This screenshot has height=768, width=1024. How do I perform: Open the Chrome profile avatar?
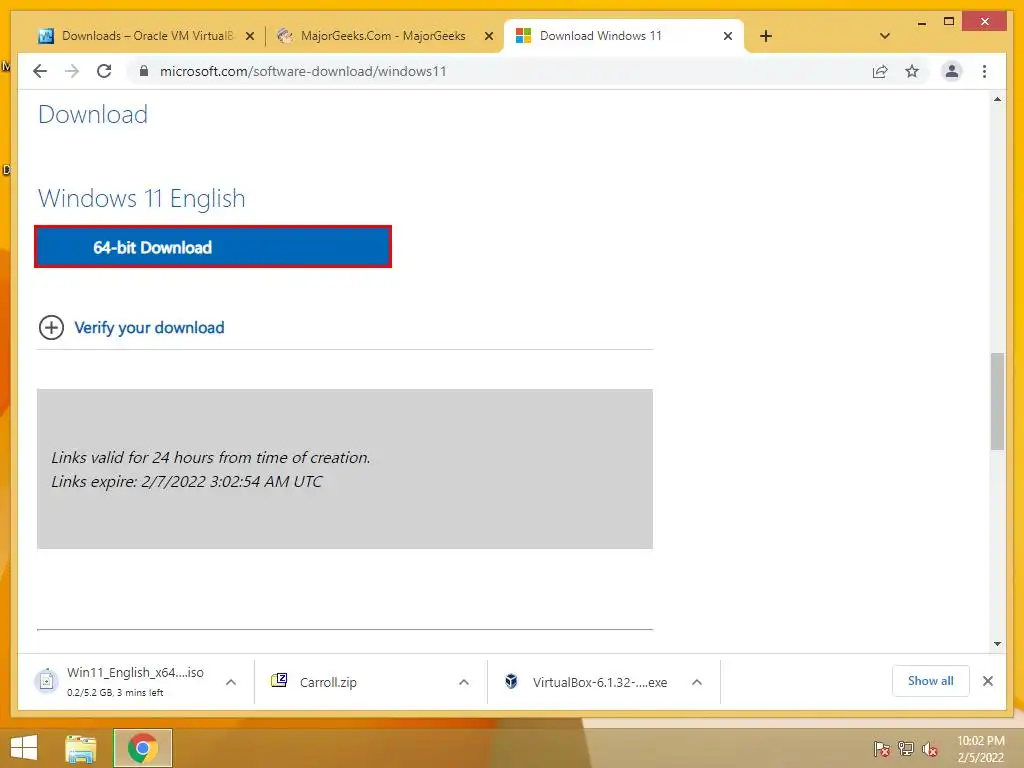point(952,71)
